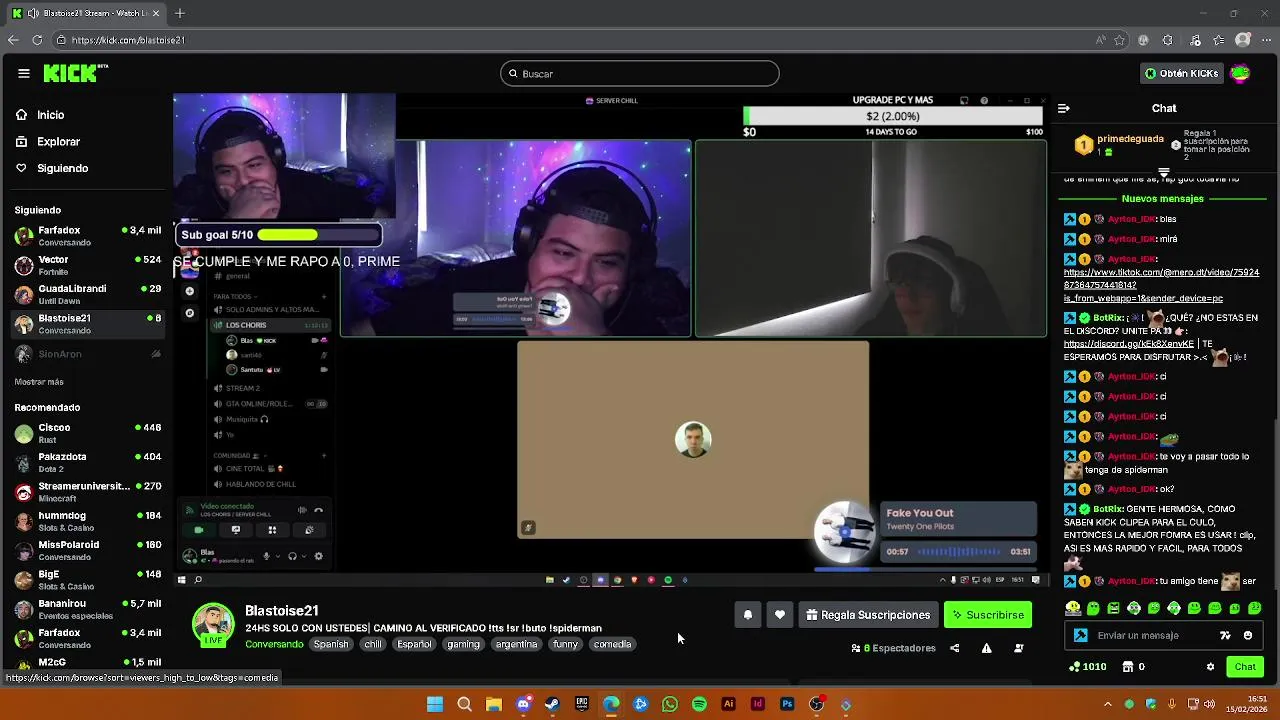Viewport: 1280px width, 720px height.
Task: Favorite this page with the star icon
Action: (x=1119, y=40)
